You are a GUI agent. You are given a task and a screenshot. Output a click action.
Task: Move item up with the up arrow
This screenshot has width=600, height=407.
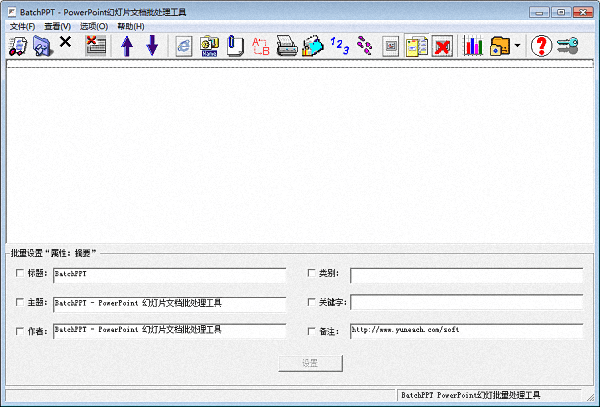pos(127,46)
